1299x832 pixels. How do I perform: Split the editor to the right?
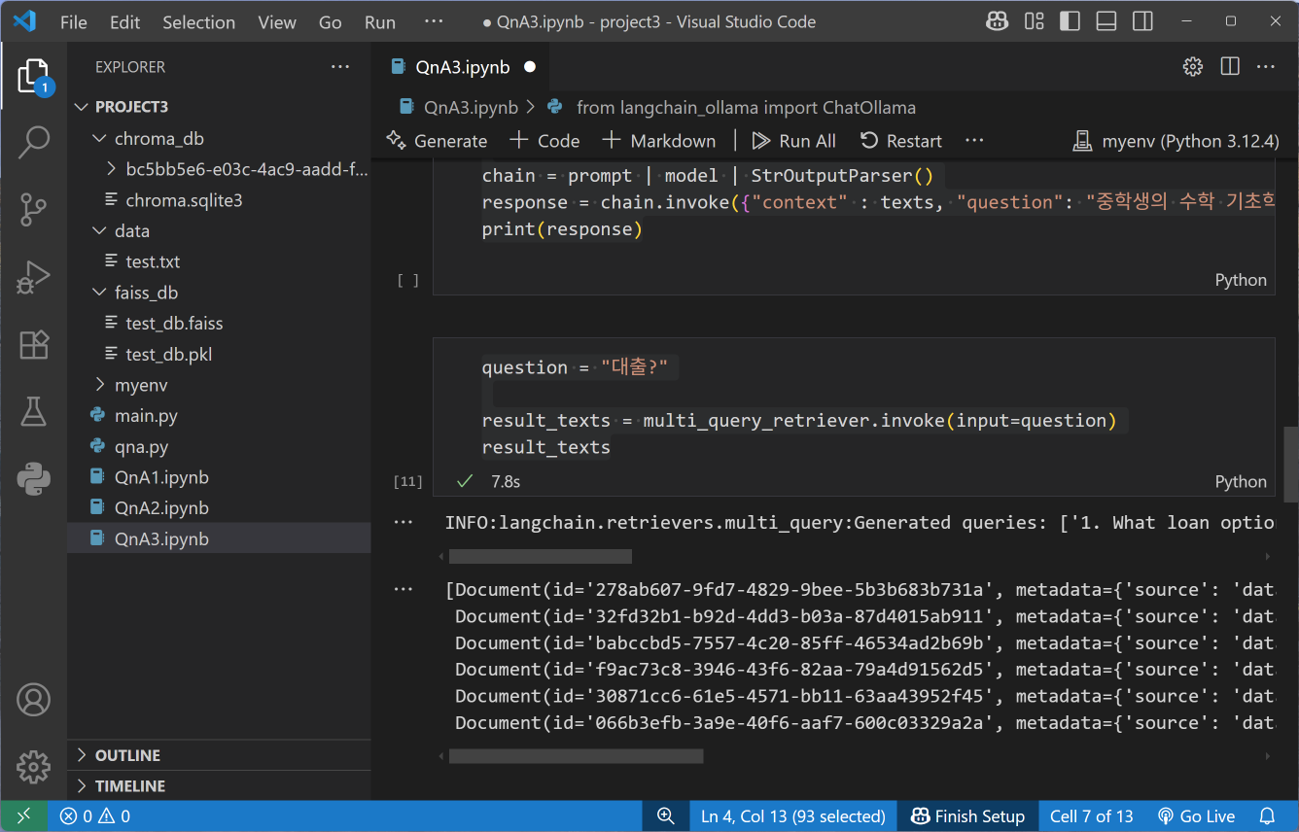[x=1230, y=67]
